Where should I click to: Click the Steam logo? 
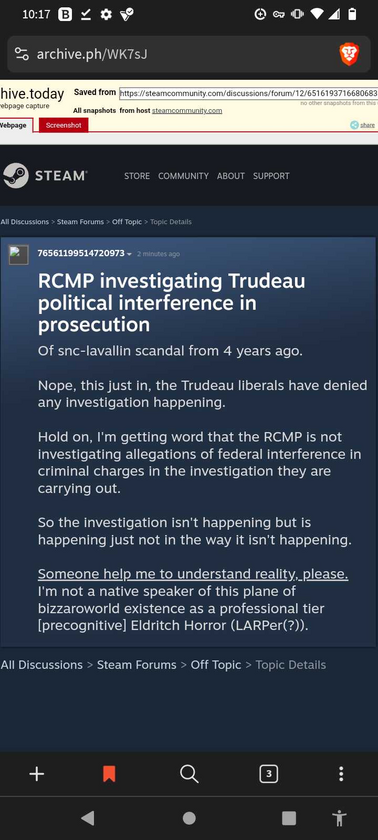[44, 175]
